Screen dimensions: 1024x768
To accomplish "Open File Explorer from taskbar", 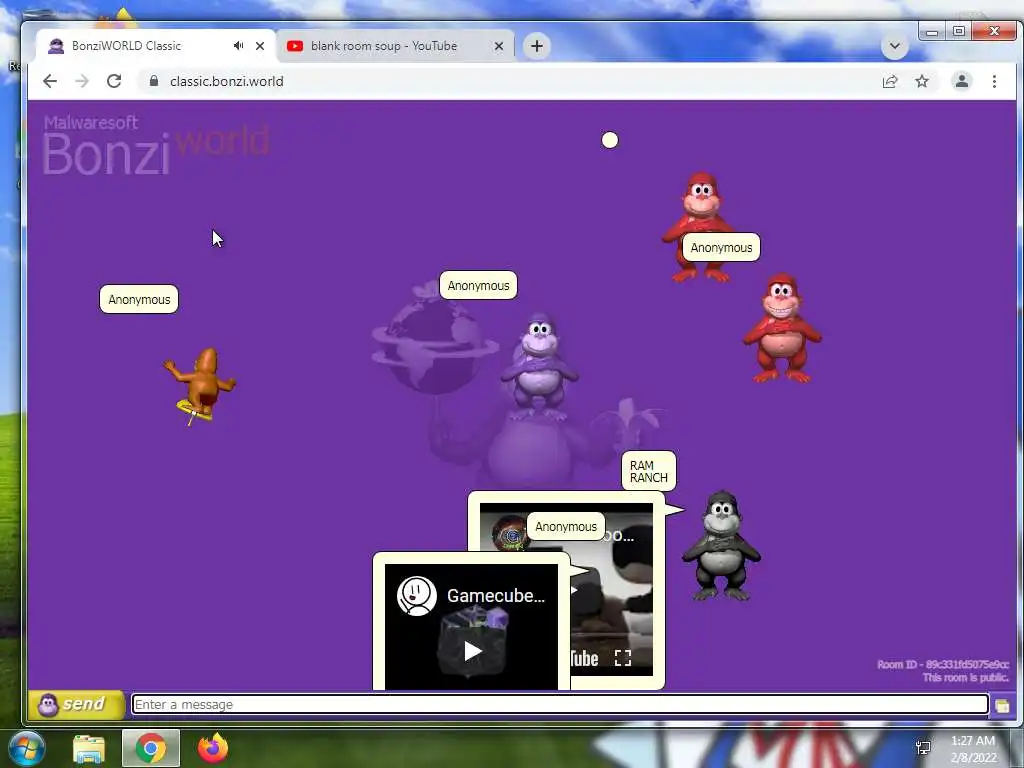I will click(x=89, y=749).
